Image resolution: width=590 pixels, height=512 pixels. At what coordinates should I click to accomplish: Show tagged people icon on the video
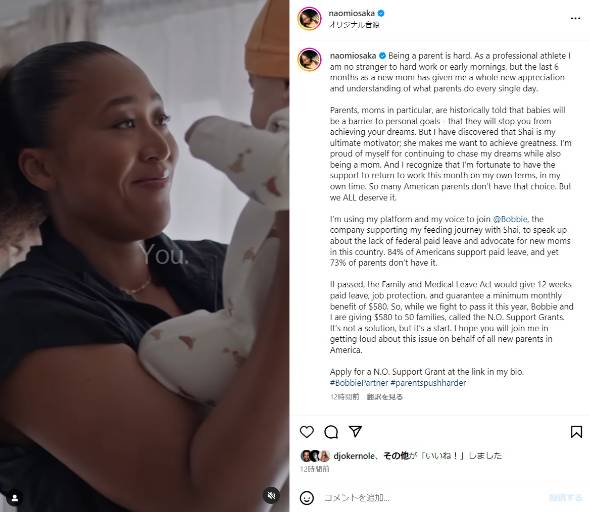pos(15,498)
